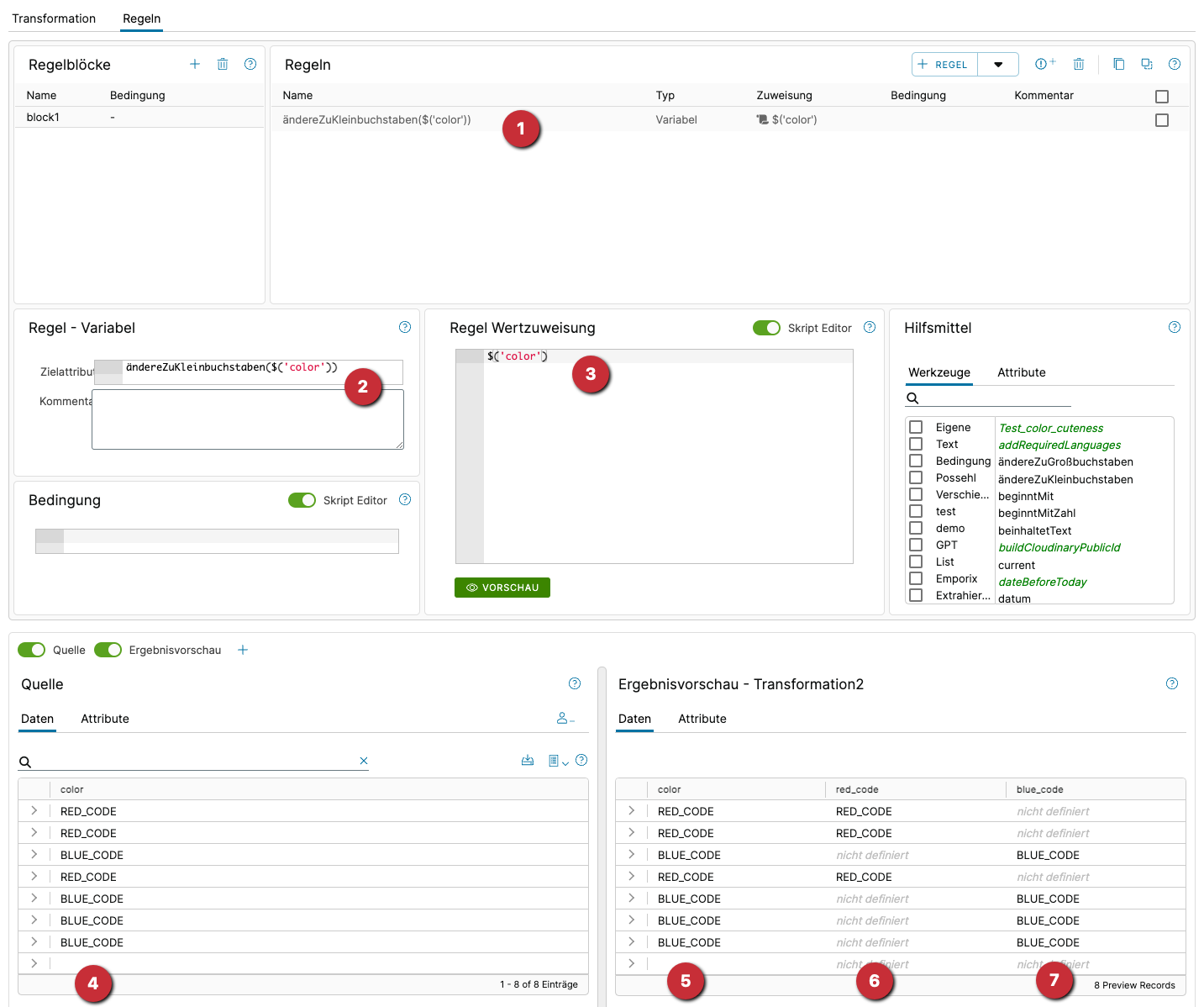
Task: Click the add Regel button
Action: [944, 65]
